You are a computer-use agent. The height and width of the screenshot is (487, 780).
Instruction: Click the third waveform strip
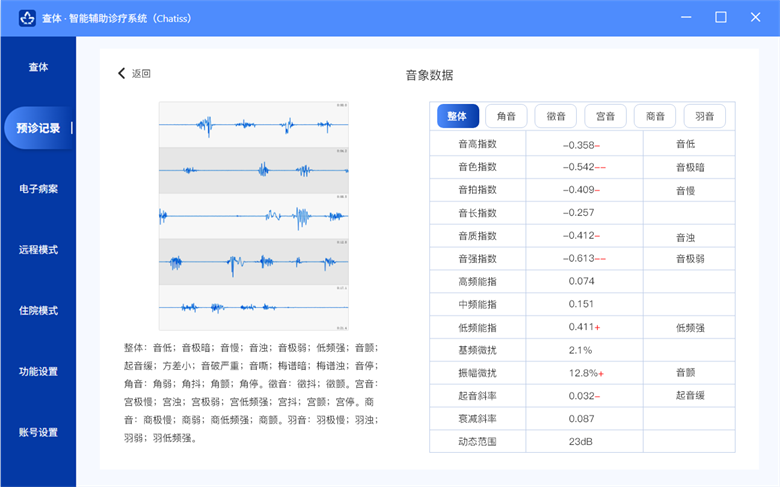click(x=254, y=216)
